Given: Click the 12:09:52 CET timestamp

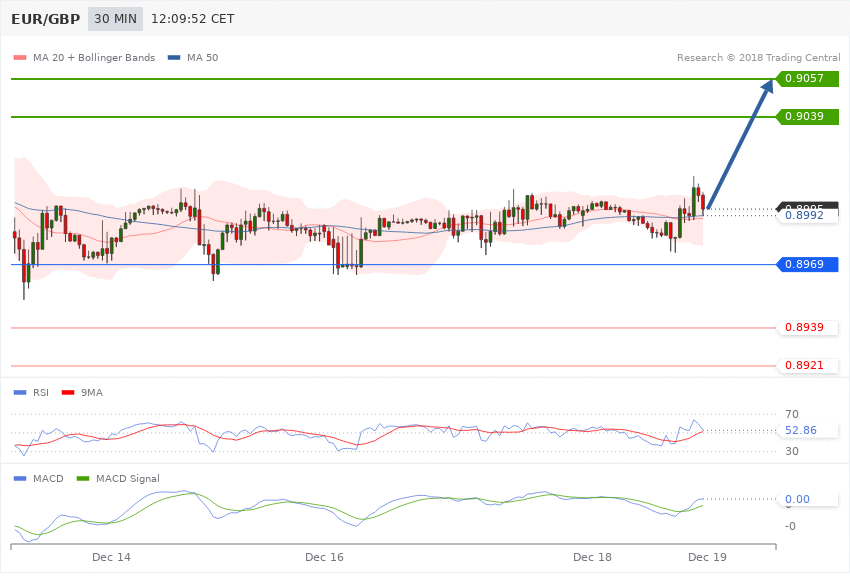Looking at the screenshot, I should click(x=192, y=19).
